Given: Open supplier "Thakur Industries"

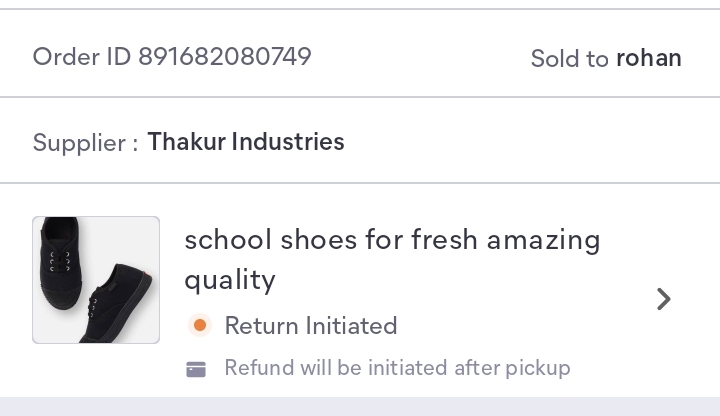Looking at the screenshot, I should [246, 141].
